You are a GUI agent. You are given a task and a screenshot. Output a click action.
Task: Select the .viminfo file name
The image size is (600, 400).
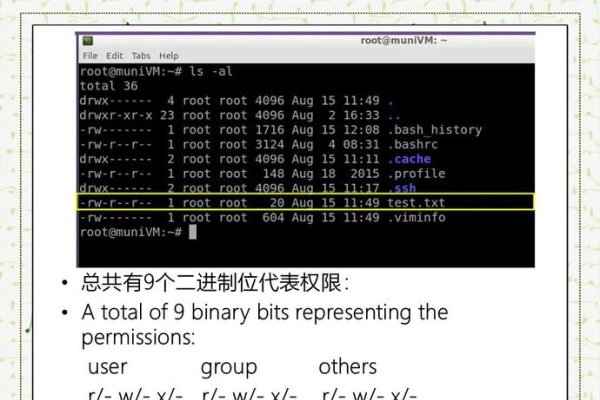[x=416, y=217]
